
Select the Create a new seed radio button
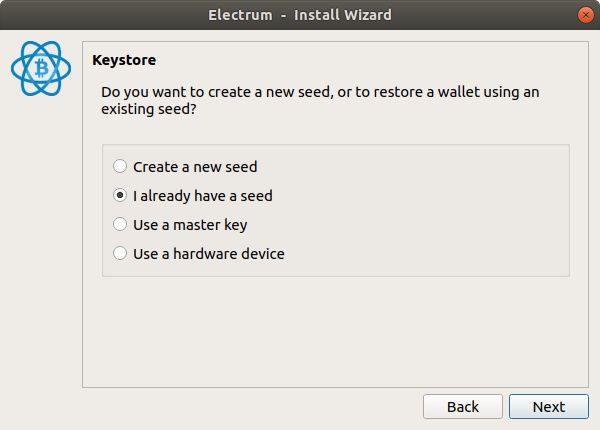(120, 166)
